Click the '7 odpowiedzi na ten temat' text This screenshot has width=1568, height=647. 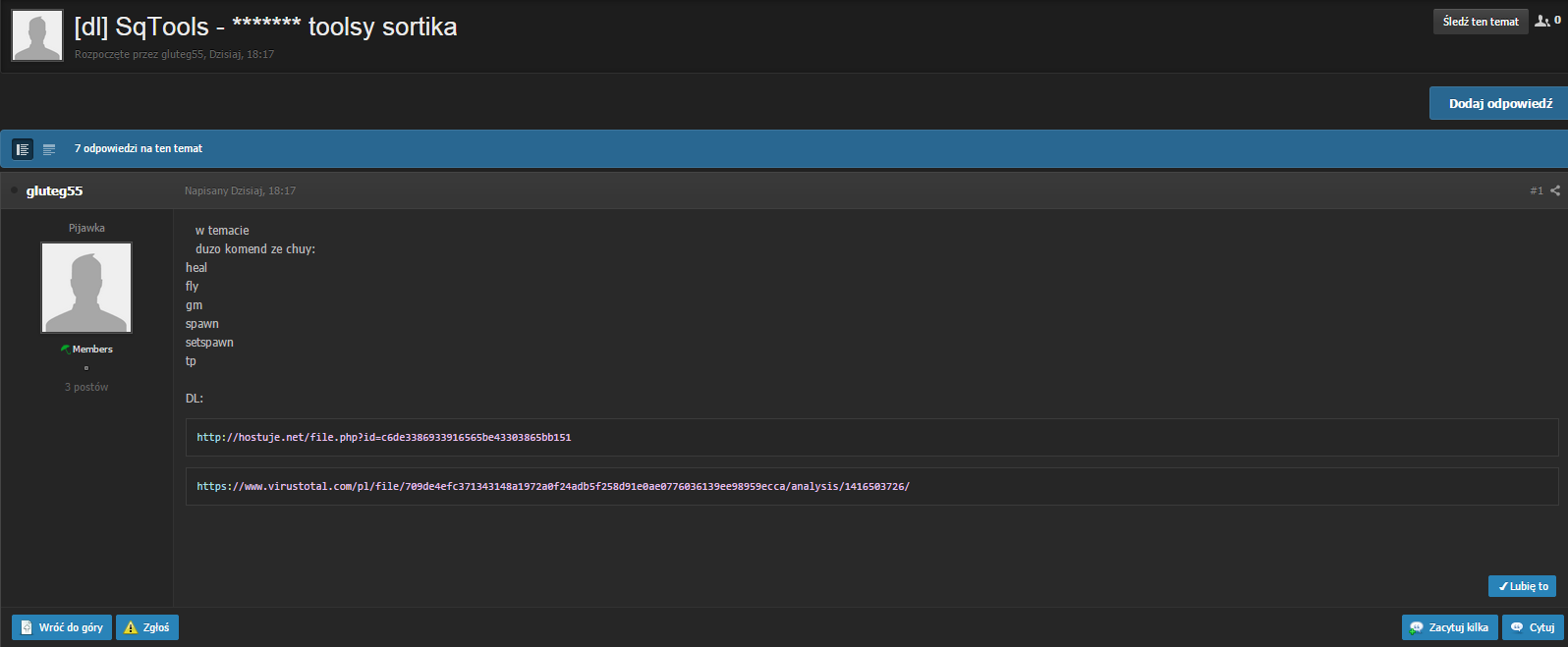point(139,148)
